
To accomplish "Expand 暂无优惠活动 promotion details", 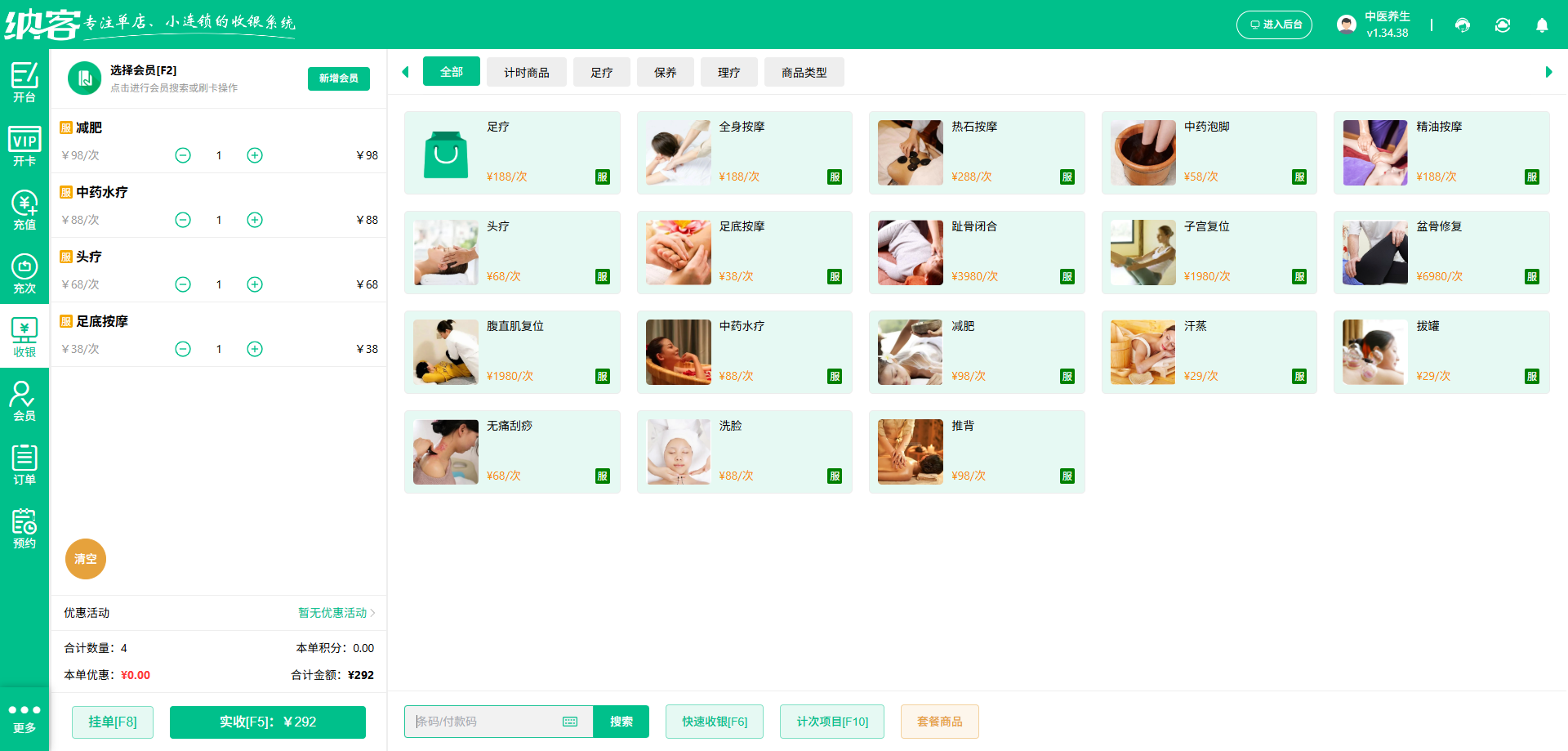I will 333,613.
